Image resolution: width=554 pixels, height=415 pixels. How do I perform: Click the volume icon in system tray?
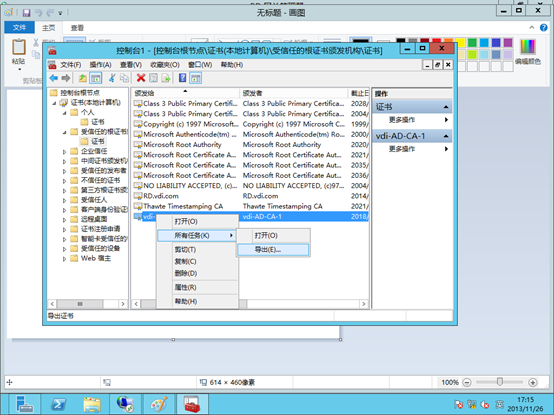click(x=485, y=404)
